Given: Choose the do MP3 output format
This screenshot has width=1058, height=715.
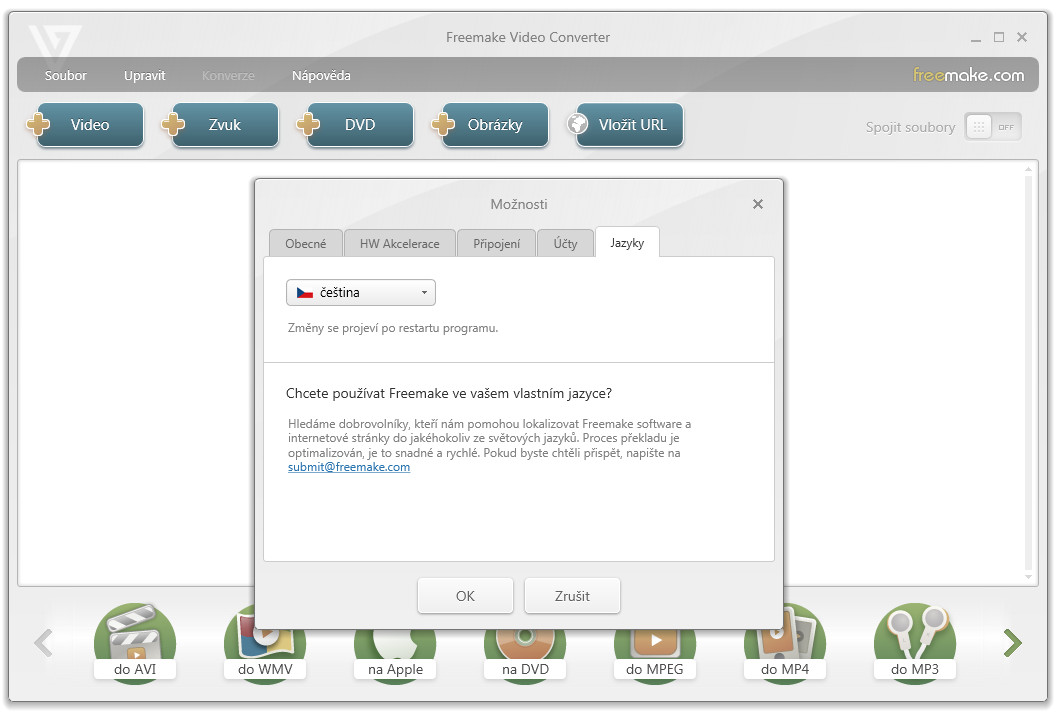Looking at the screenshot, I should pos(915,644).
